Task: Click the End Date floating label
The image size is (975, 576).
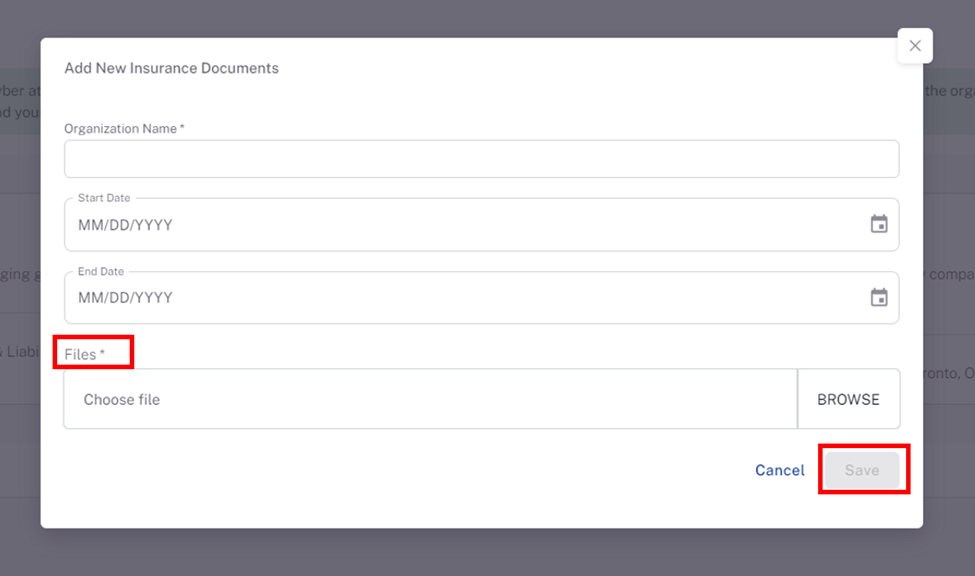Action: pyautogui.click(x=101, y=271)
